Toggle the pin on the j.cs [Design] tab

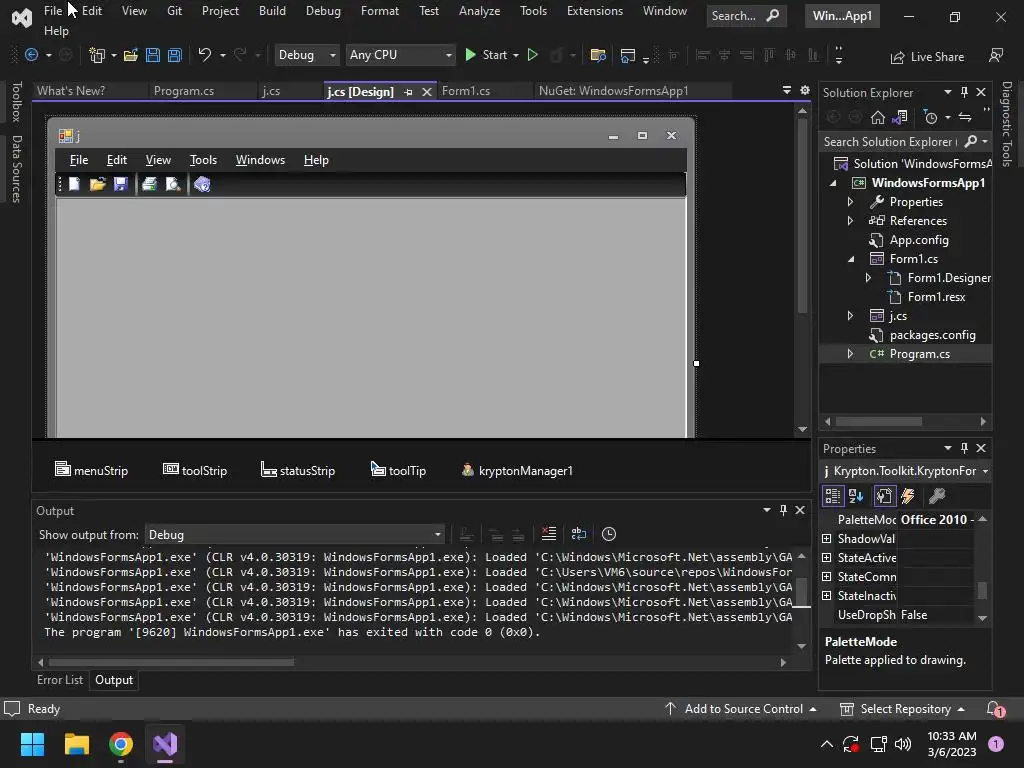click(408, 92)
